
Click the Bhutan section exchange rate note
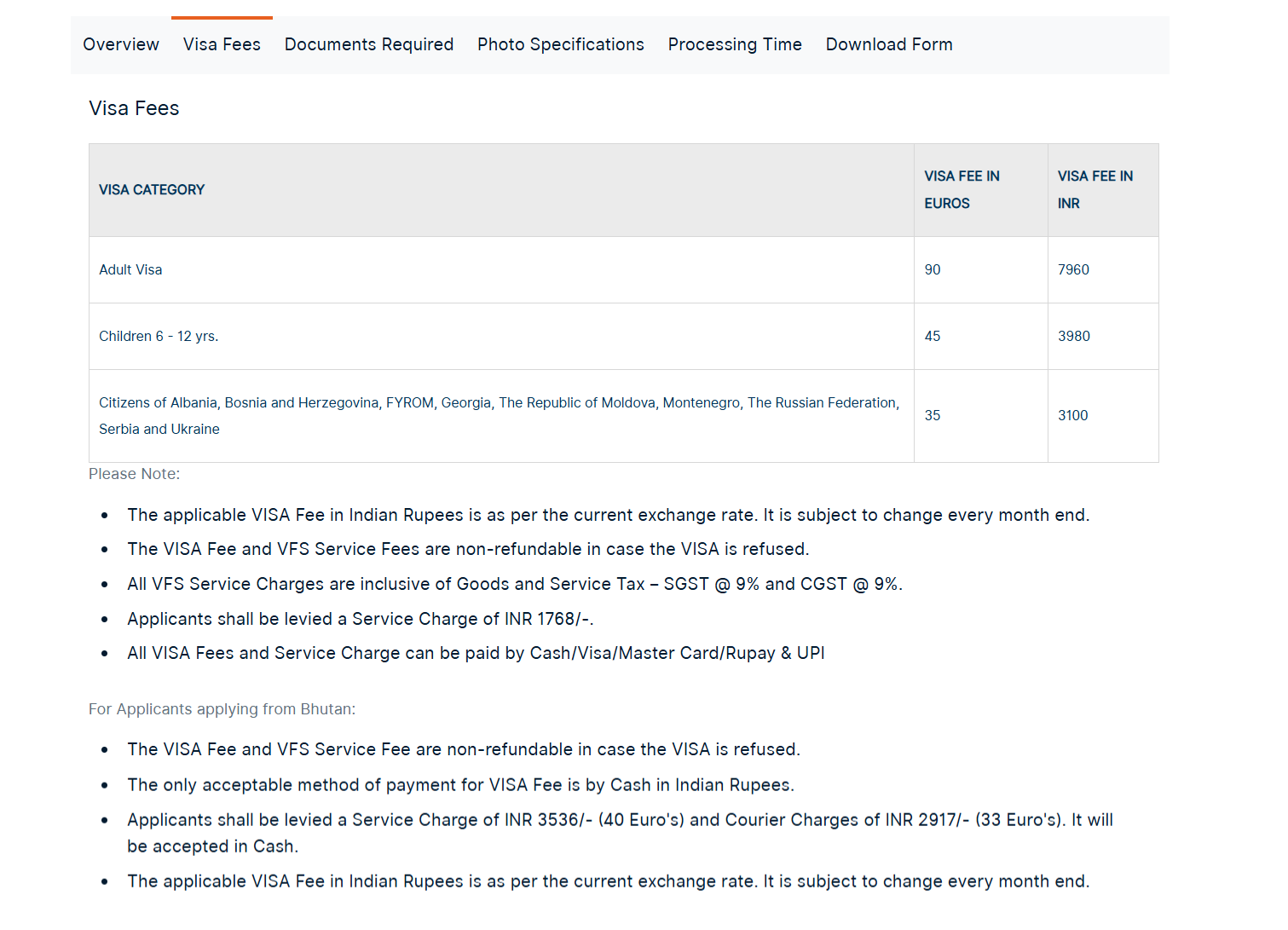coord(609,881)
